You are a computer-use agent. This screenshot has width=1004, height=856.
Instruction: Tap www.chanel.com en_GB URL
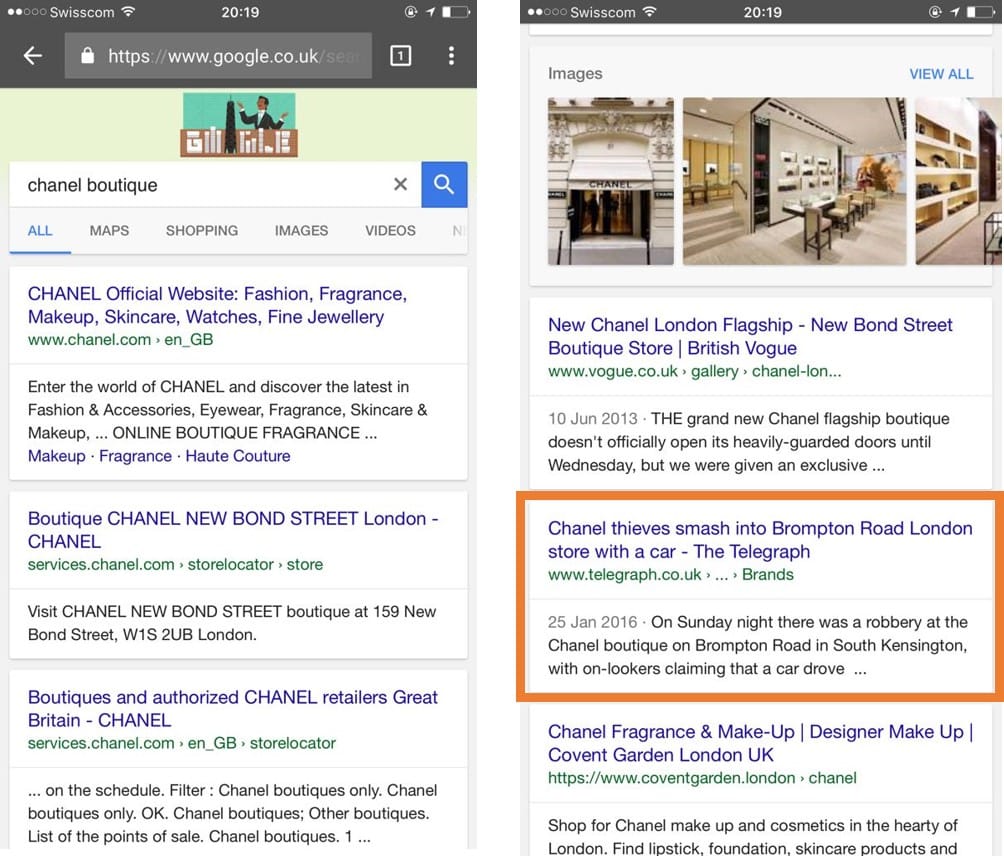coord(120,339)
